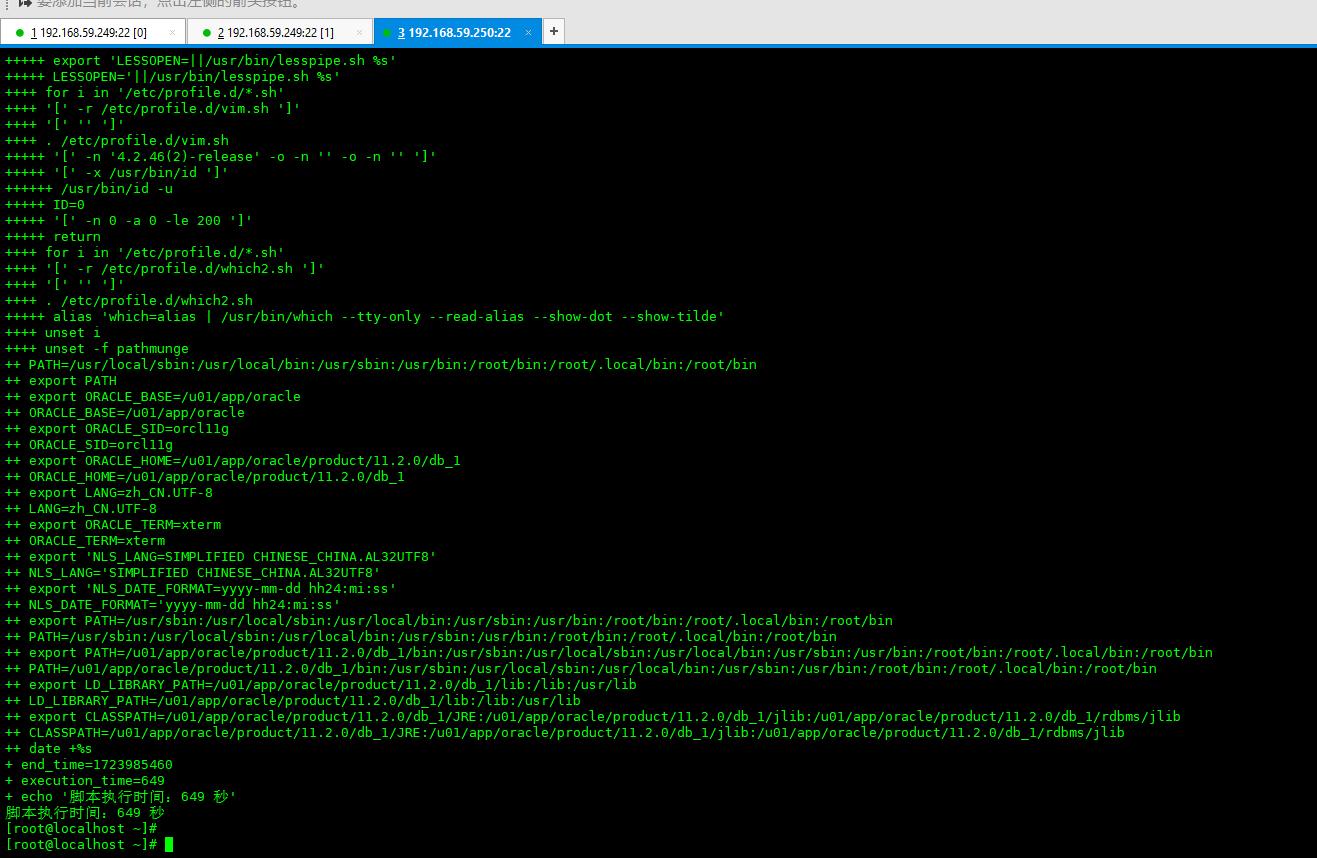Click the green status dot on tab 2
The width and height of the screenshot is (1317, 858).
tap(206, 32)
